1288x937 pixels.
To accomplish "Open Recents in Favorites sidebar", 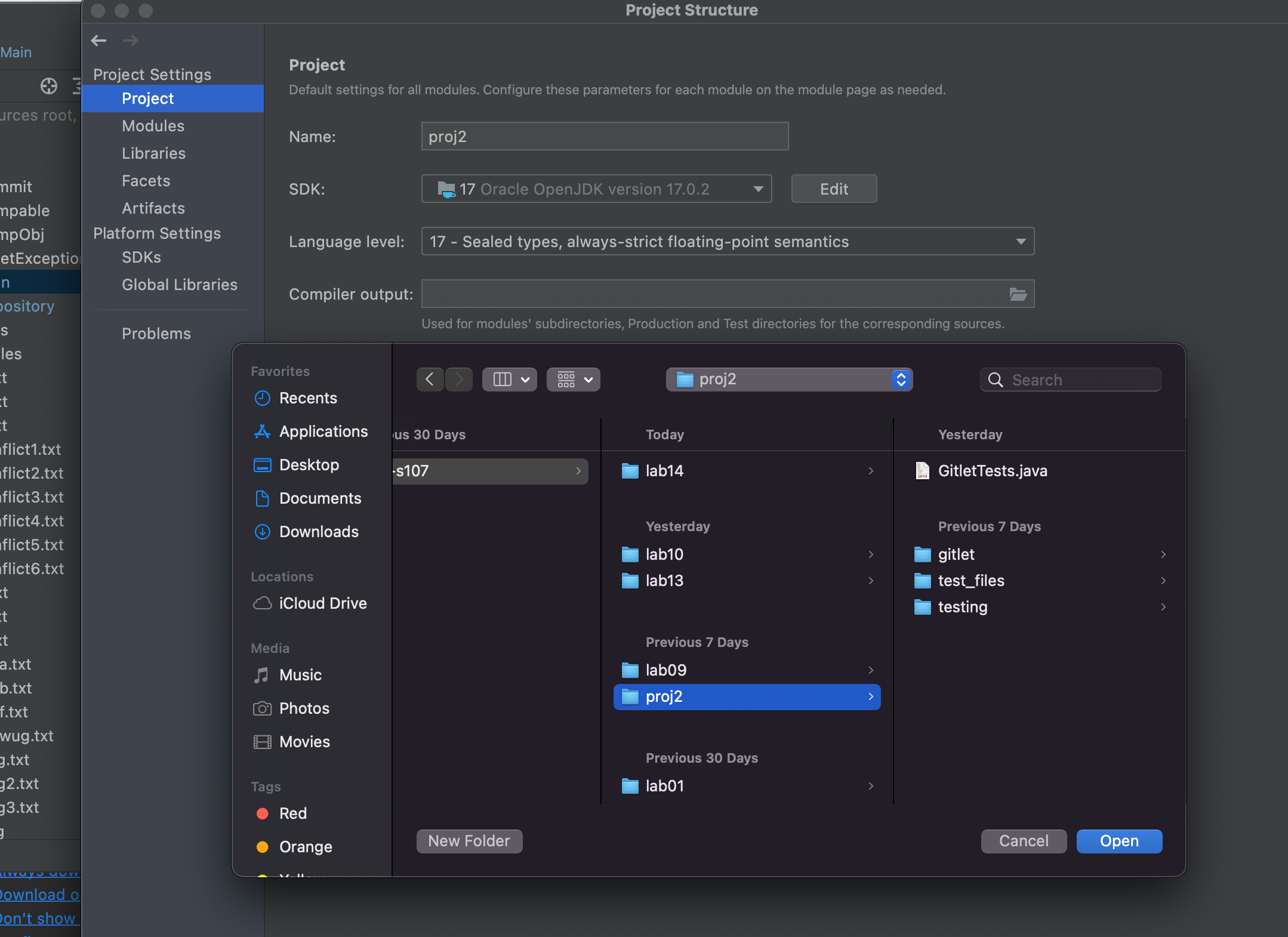I will coord(308,398).
